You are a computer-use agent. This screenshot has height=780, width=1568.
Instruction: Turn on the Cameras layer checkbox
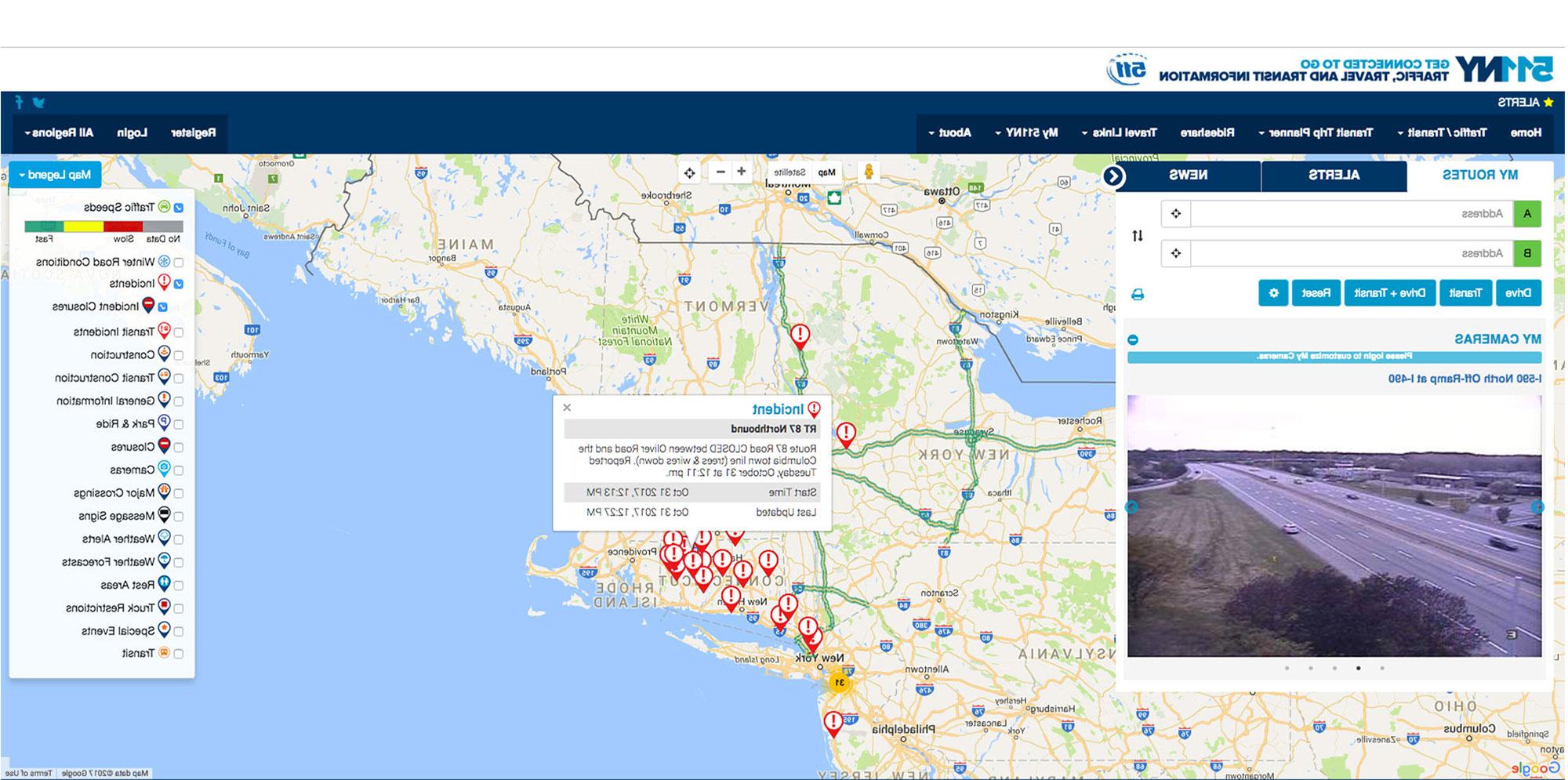(179, 470)
